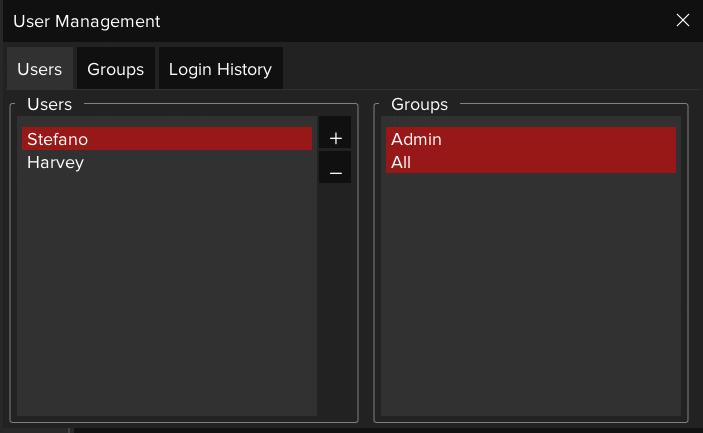Toggle Admin group membership

(x=417, y=139)
